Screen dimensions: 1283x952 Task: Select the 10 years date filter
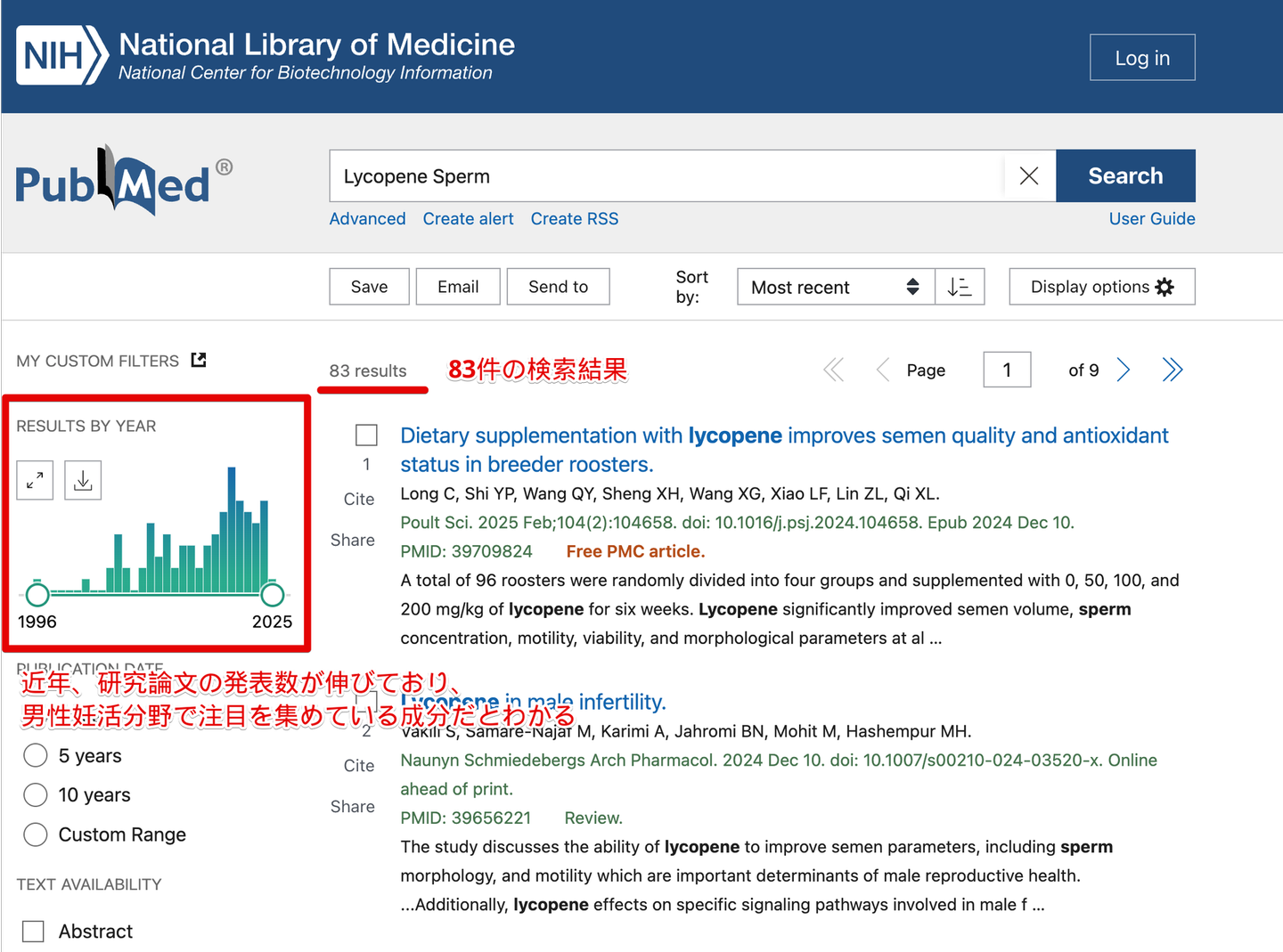tap(36, 794)
